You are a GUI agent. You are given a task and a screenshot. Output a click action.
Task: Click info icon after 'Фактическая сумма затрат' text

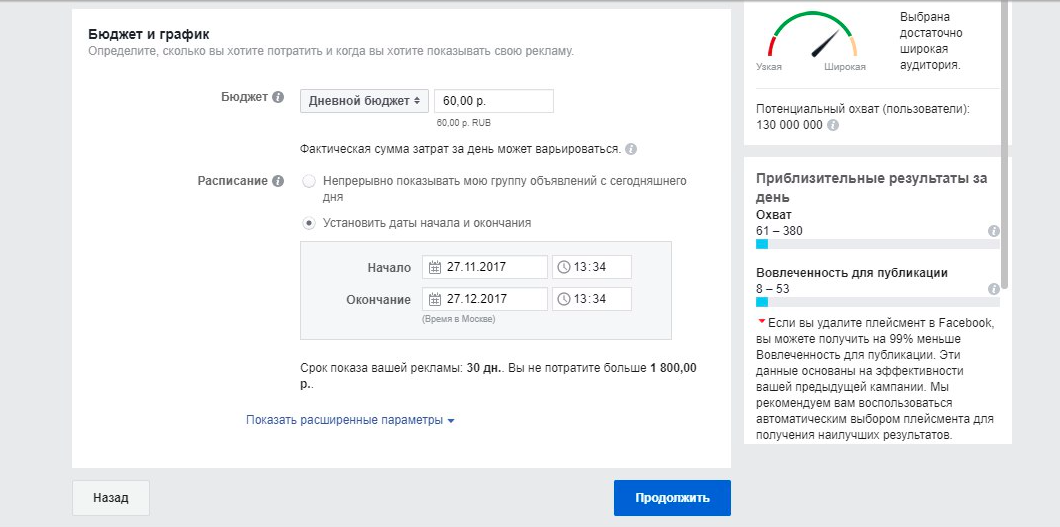click(x=631, y=149)
